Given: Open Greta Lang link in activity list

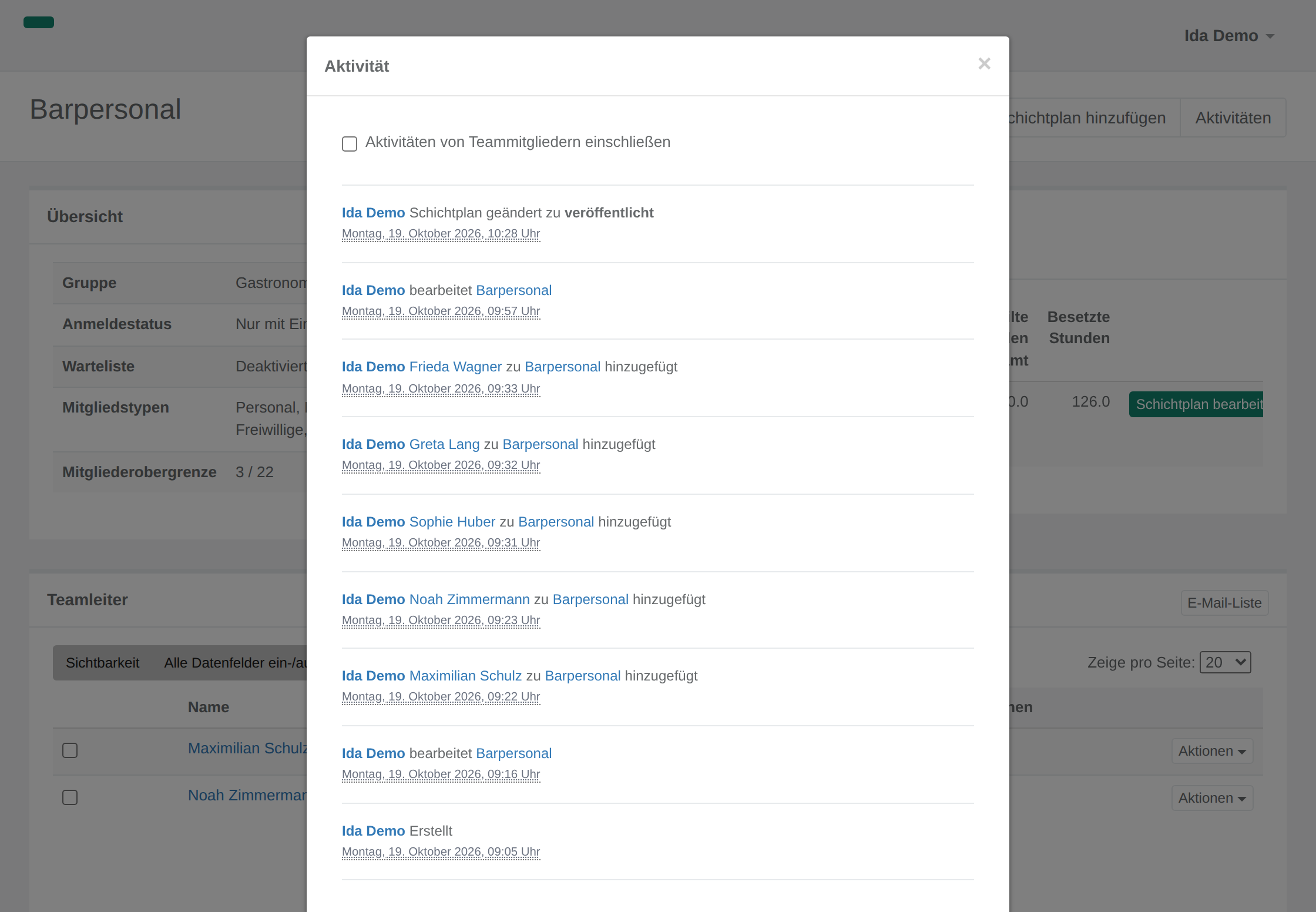Looking at the screenshot, I should click(444, 444).
